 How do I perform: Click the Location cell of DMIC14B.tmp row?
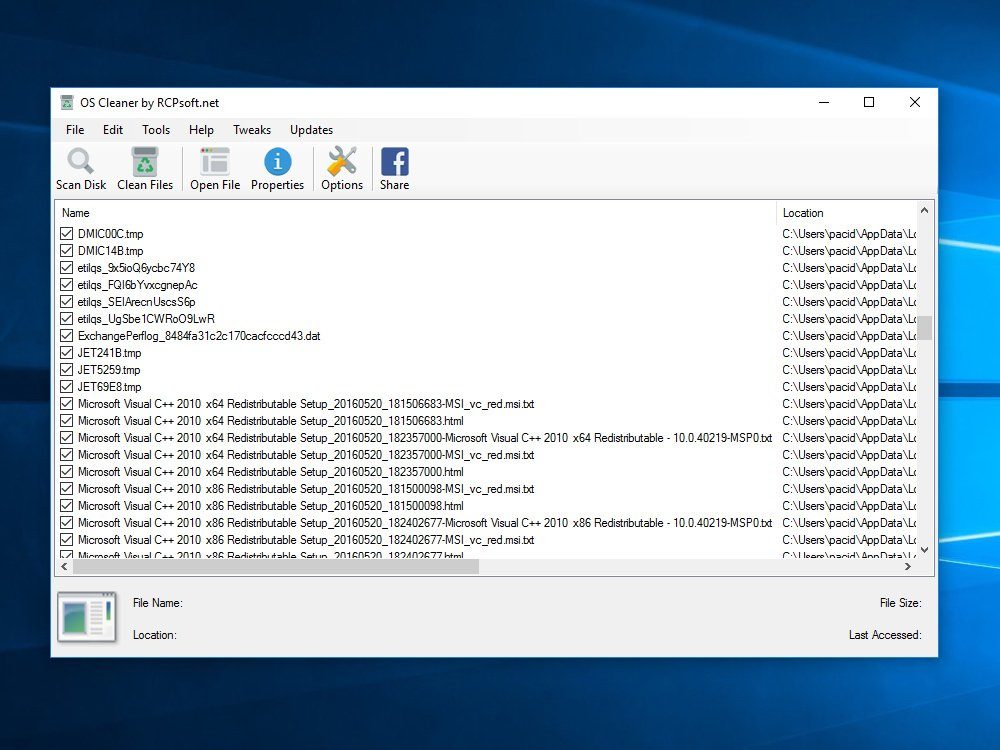pos(849,251)
